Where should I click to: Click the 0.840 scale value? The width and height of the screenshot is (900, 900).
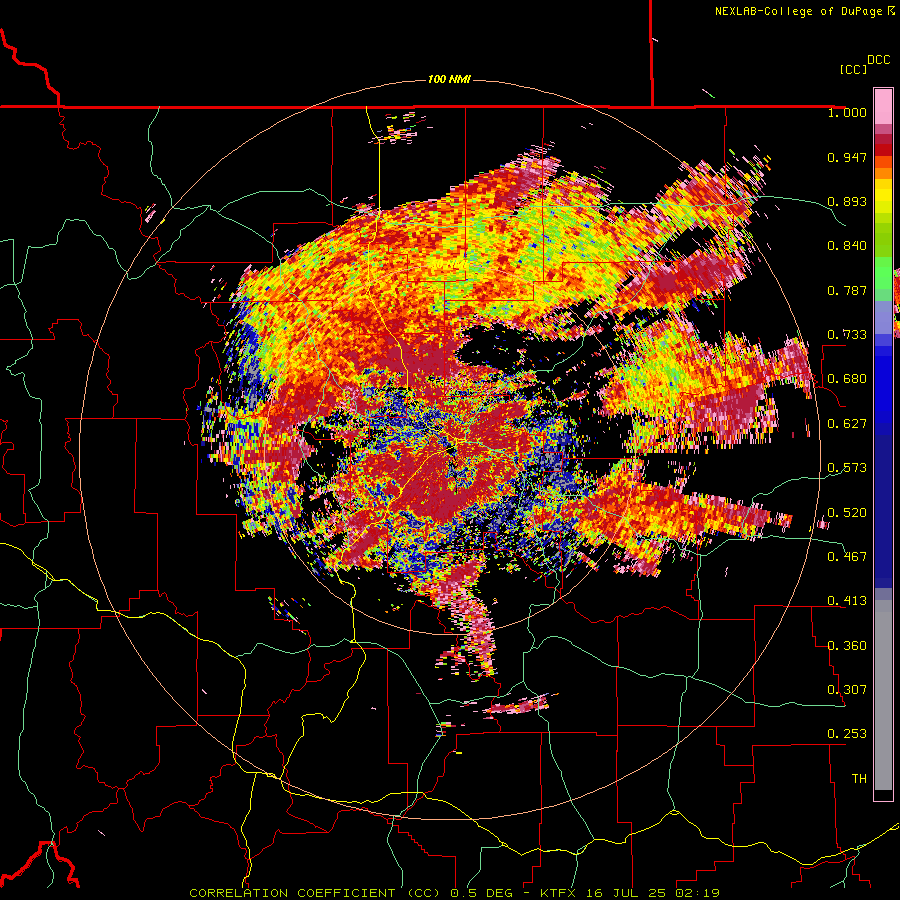pos(847,246)
